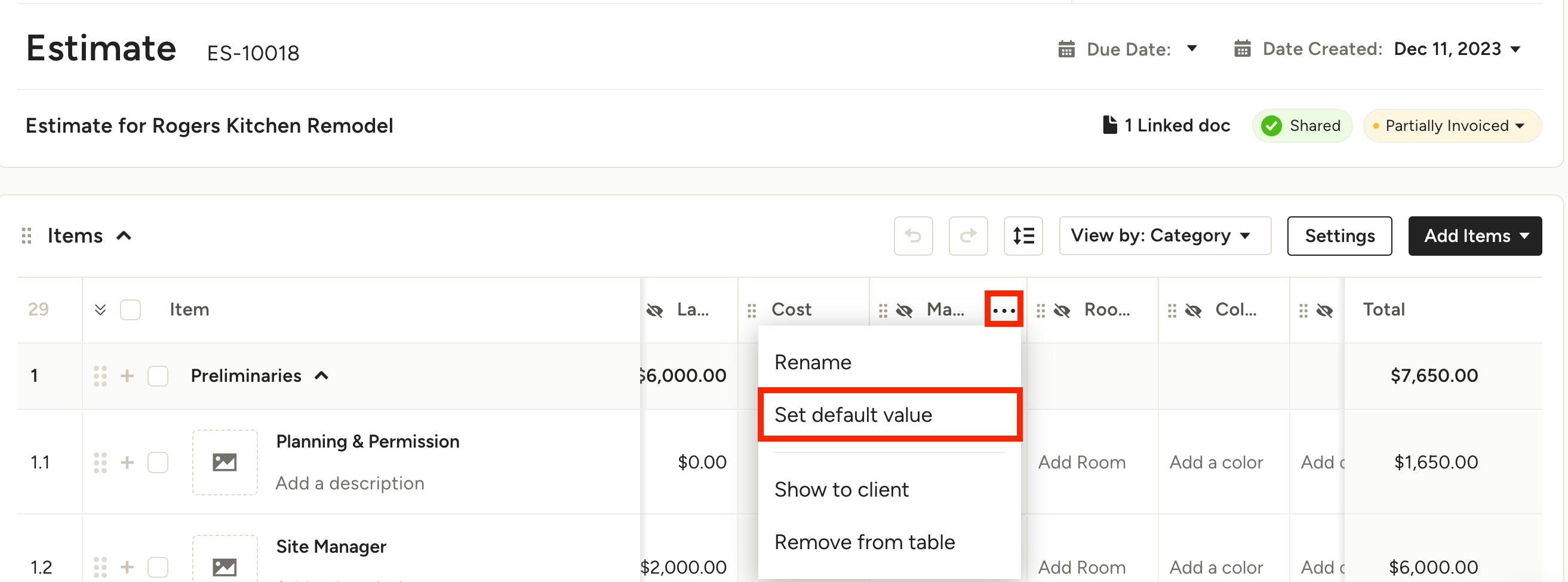Click the Due Date calendar icon
This screenshot has height=582, width=1568.
[1066, 50]
